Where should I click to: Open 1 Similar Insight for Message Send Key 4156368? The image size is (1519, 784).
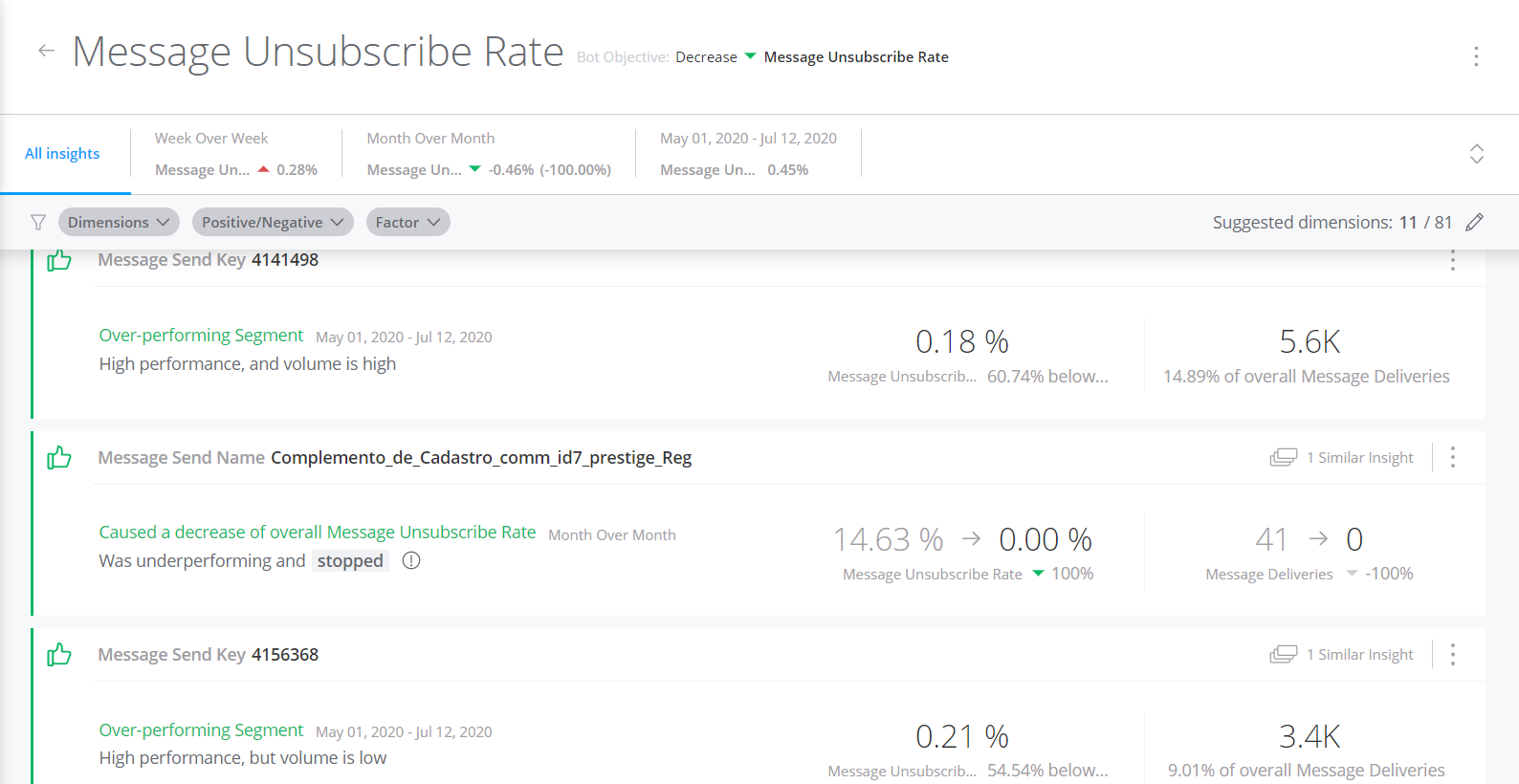tap(1341, 655)
